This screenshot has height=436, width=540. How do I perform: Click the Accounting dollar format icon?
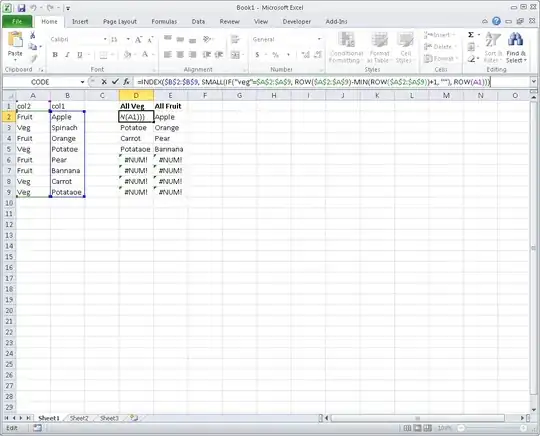click(x=257, y=55)
